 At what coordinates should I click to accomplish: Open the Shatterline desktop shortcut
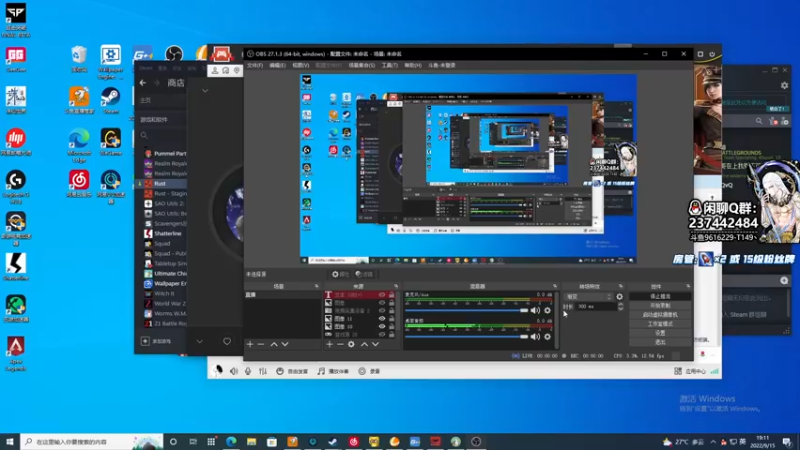pos(16,267)
